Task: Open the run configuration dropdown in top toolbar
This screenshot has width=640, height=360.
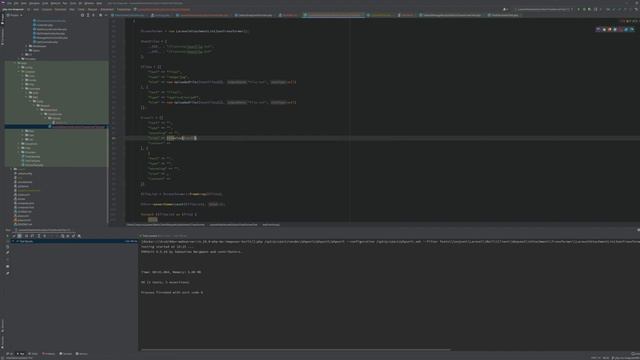Action: point(544,9)
